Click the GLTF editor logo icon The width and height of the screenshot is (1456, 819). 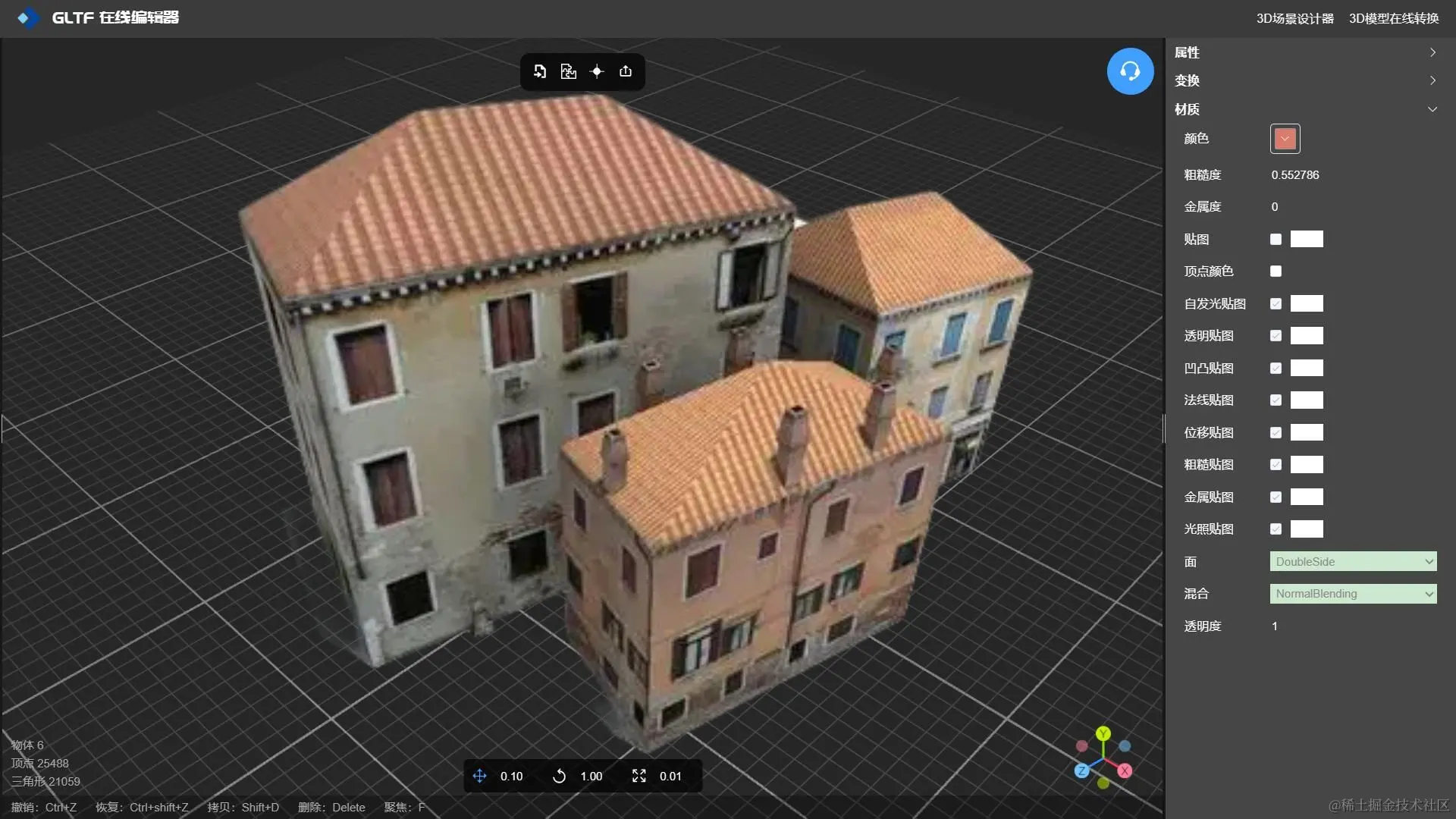(x=28, y=17)
